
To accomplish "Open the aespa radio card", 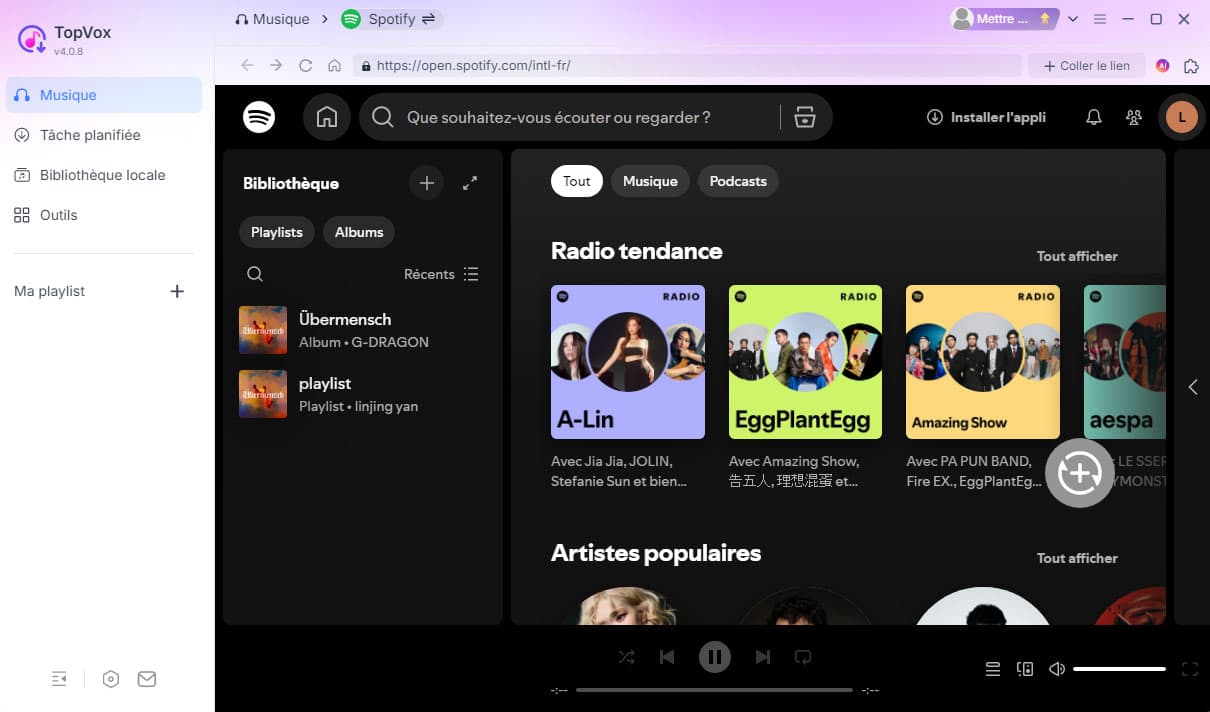I will tap(1125, 362).
